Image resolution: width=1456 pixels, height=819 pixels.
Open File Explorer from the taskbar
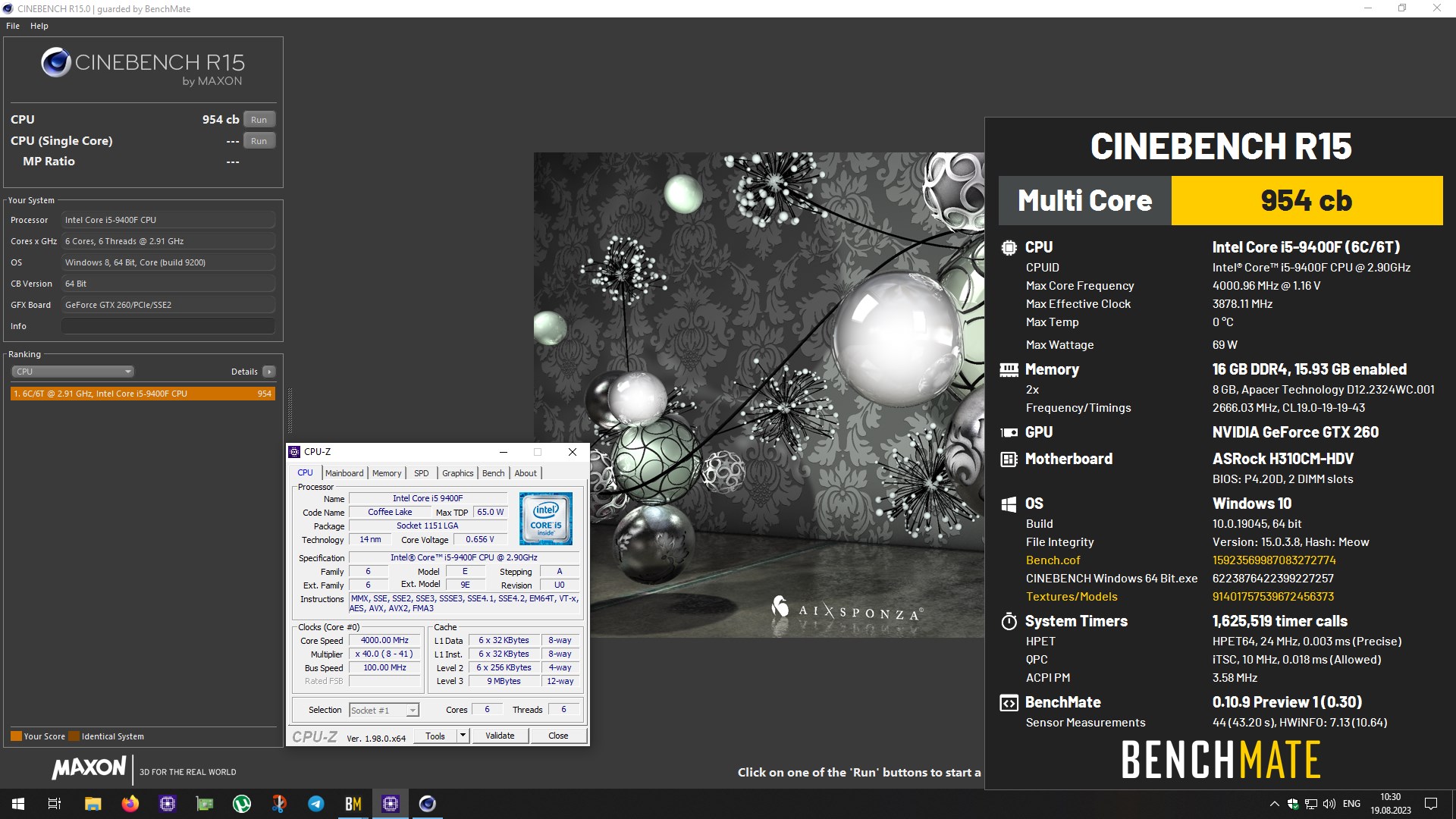(93, 804)
